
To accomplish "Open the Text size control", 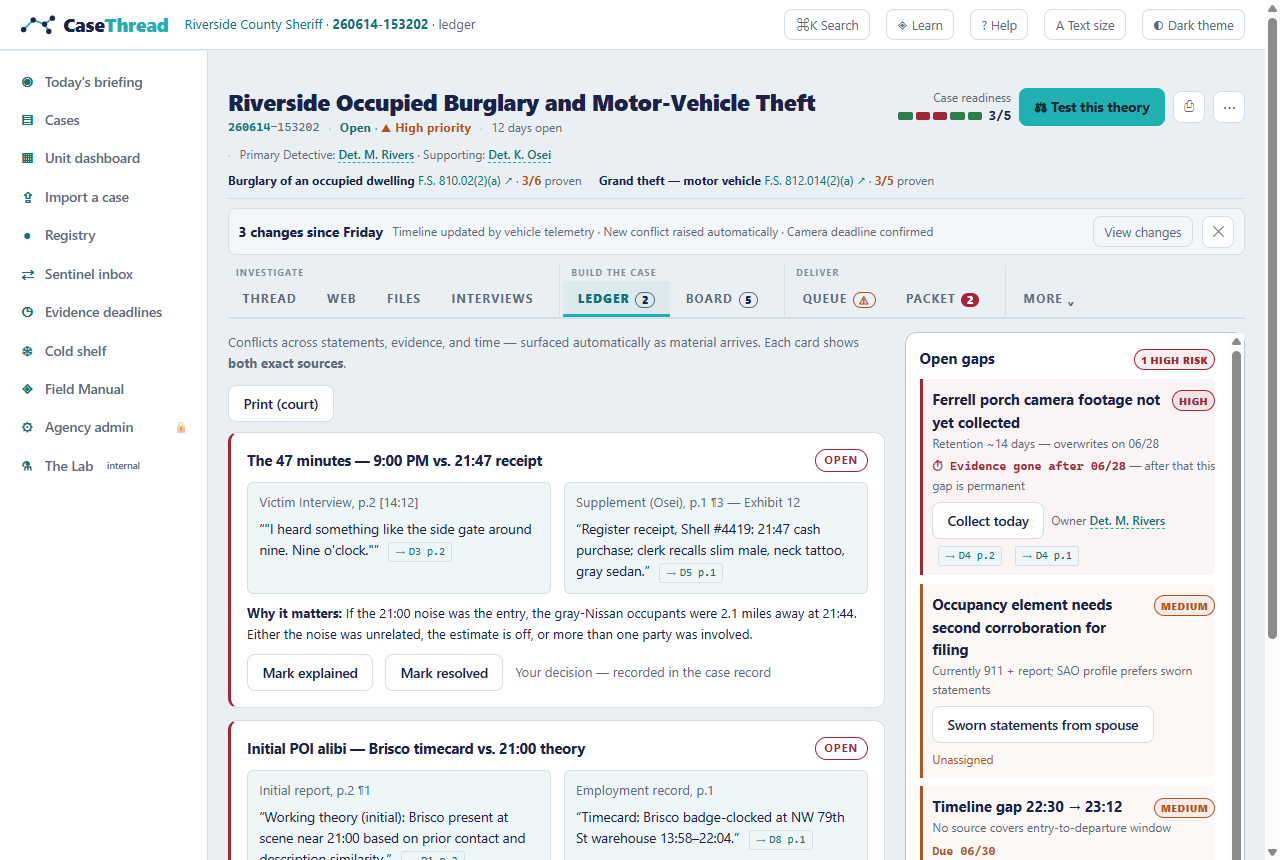I will coord(1085,25).
